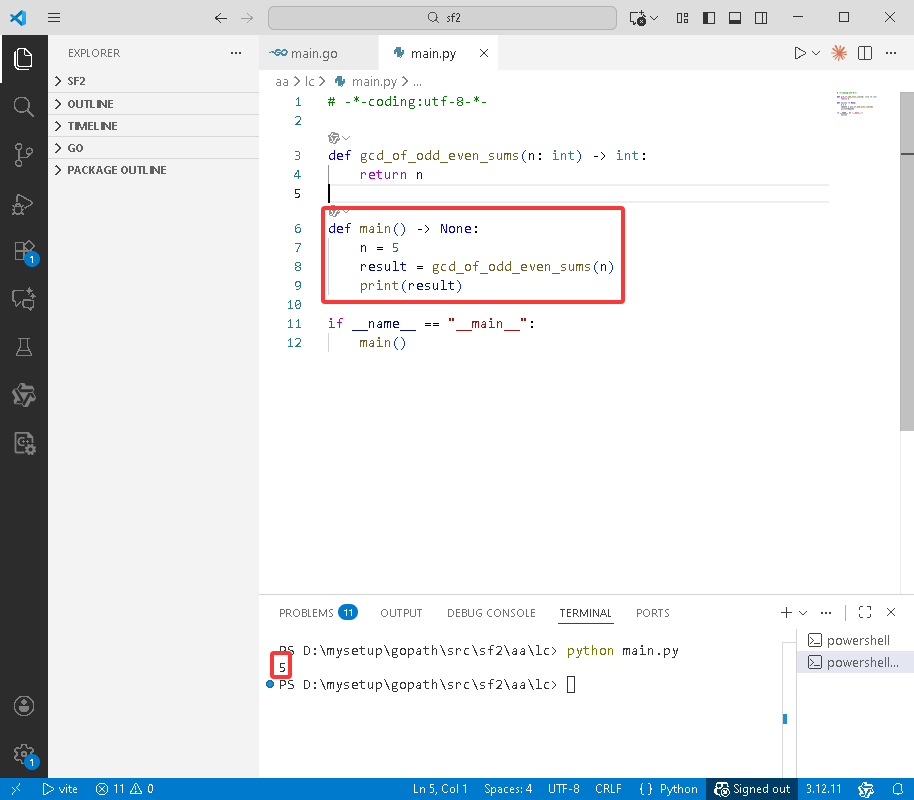Open remote window indicator in status bar
The width and height of the screenshot is (914, 800).
coord(16,789)
